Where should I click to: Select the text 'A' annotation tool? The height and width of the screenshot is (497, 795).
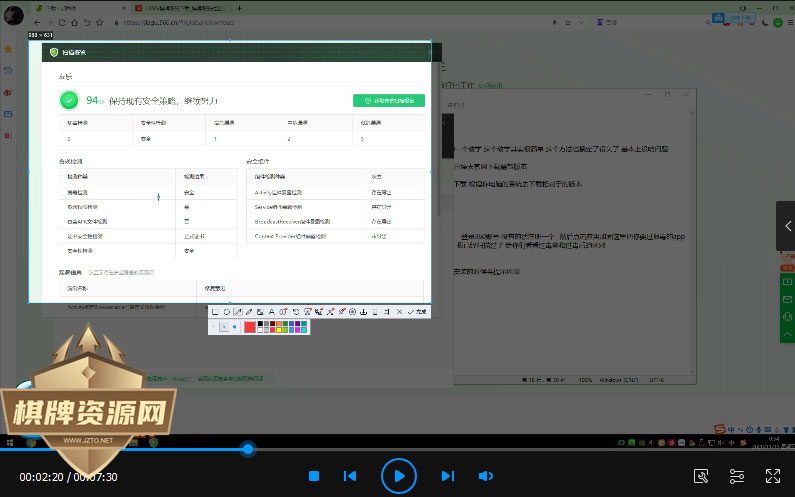pos(271,312)
